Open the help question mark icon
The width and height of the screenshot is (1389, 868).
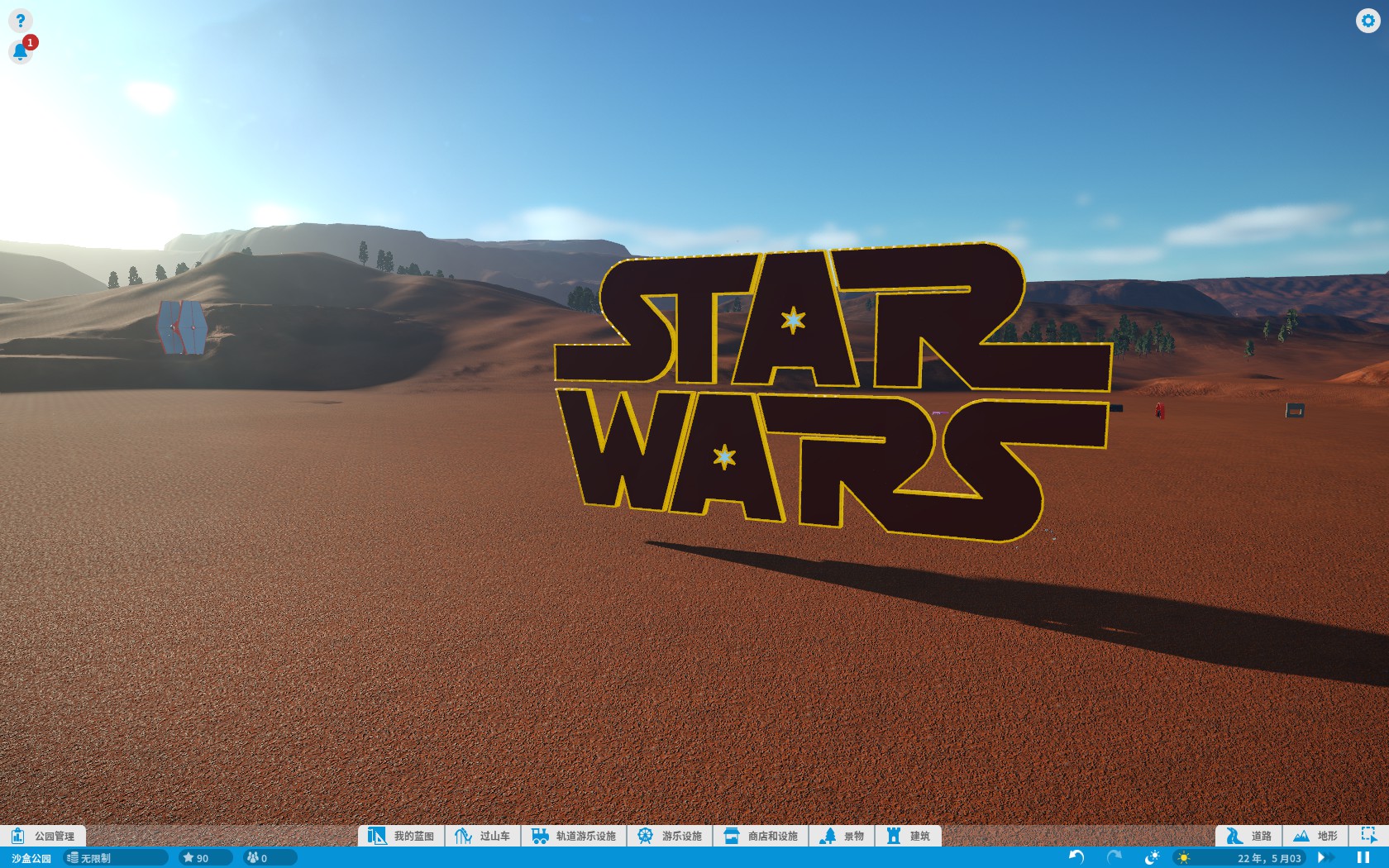coord(20,21)
